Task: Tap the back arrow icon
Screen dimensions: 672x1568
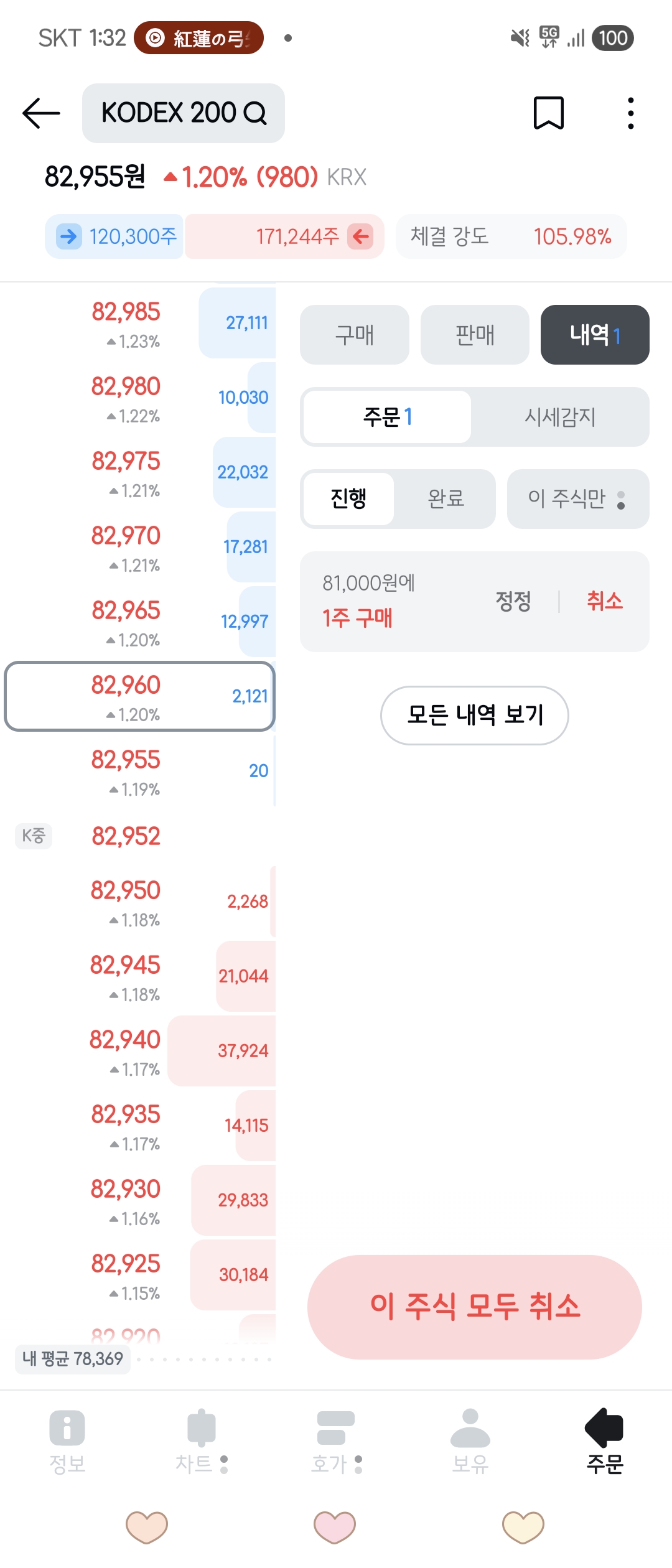Action: [41, 113]
